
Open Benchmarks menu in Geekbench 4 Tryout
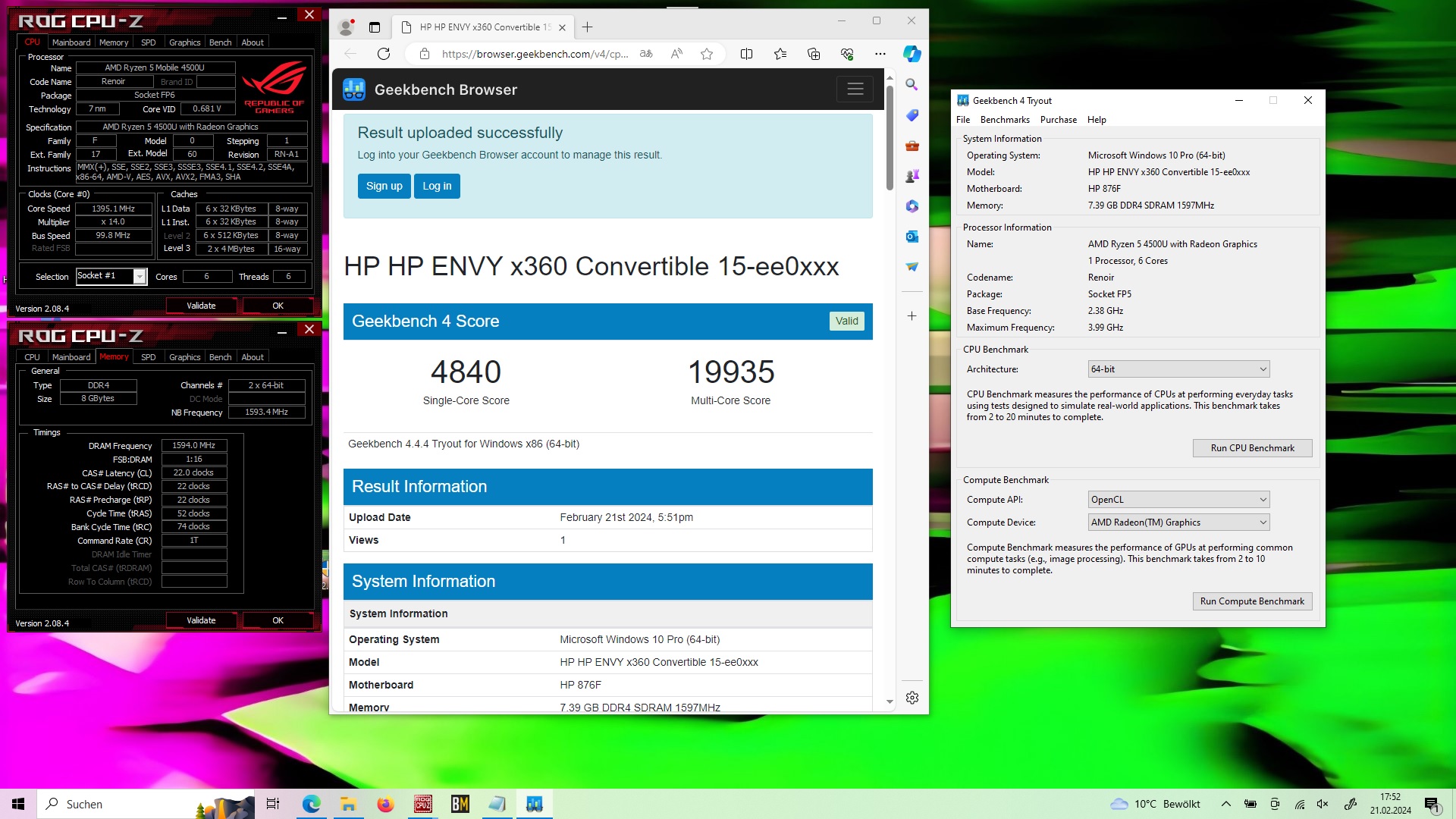(1005, 120)
